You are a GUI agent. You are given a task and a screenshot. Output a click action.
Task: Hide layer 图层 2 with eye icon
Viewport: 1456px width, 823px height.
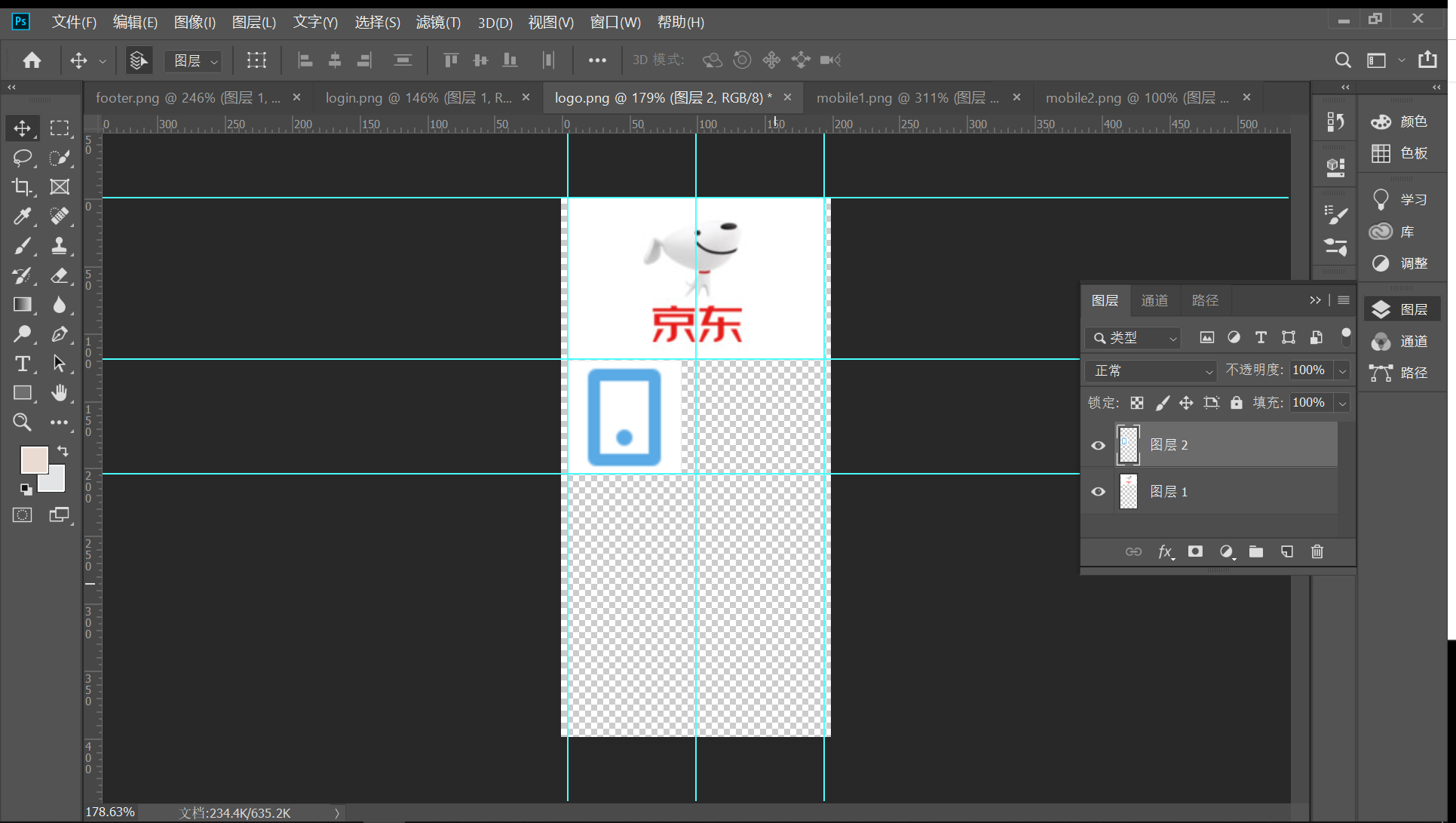click(x=1098, y=445)
